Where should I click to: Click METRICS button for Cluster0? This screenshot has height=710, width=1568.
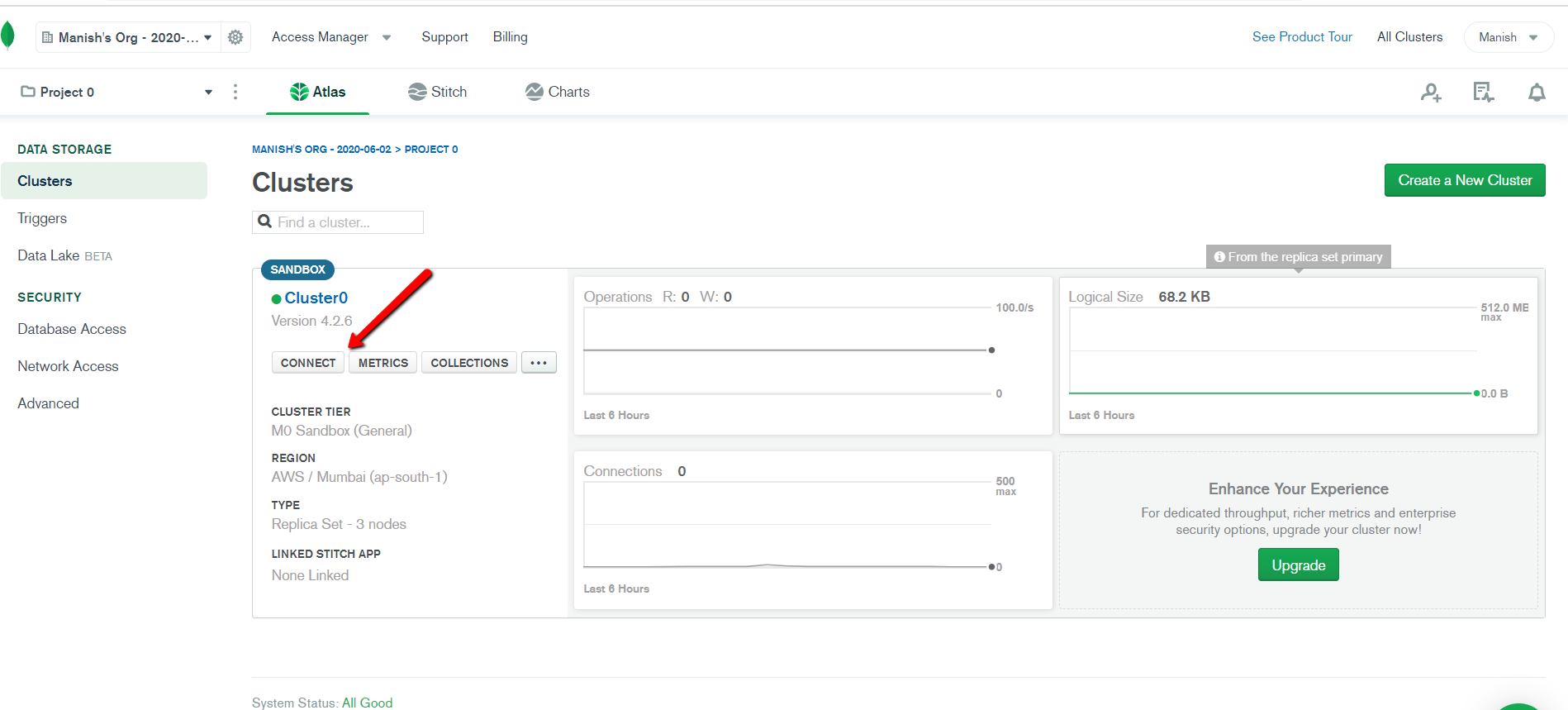383,363
